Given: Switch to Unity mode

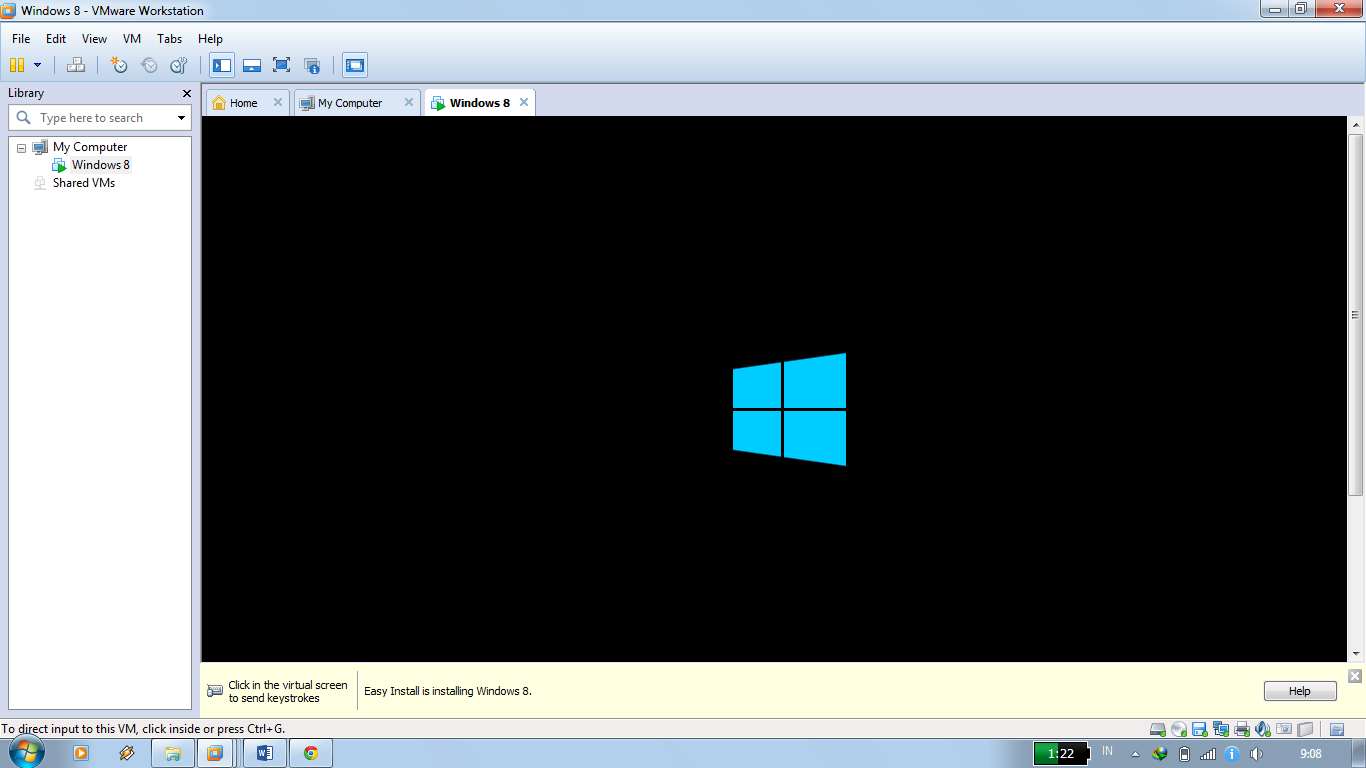Looking at the screenshot, I should (x=312, y=65).
